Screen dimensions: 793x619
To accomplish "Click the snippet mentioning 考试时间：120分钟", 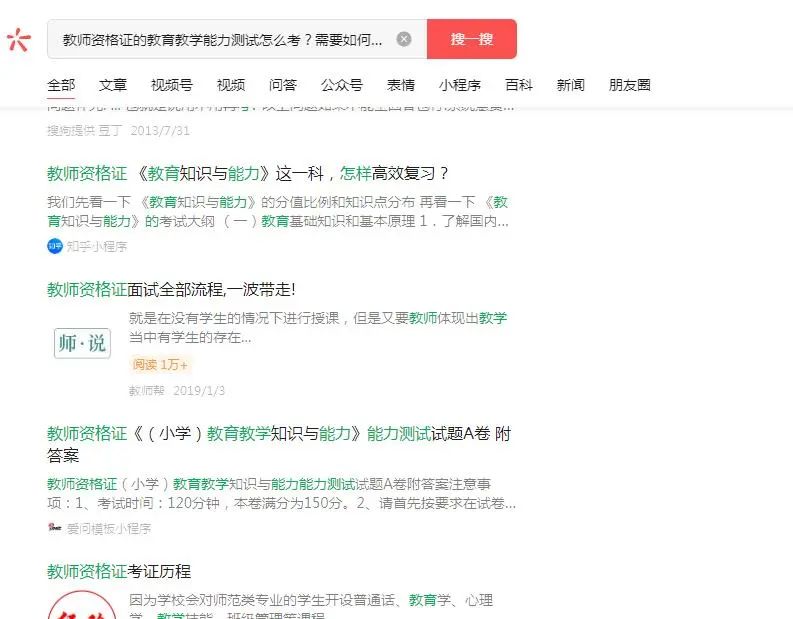I will click(282, 494).
